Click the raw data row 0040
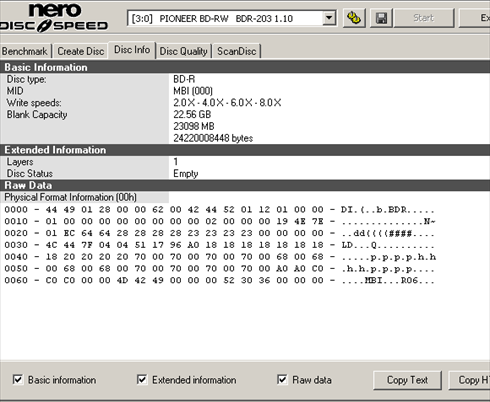Image resolution: width=490 pixels, height=402 pixels. point(219,257)
